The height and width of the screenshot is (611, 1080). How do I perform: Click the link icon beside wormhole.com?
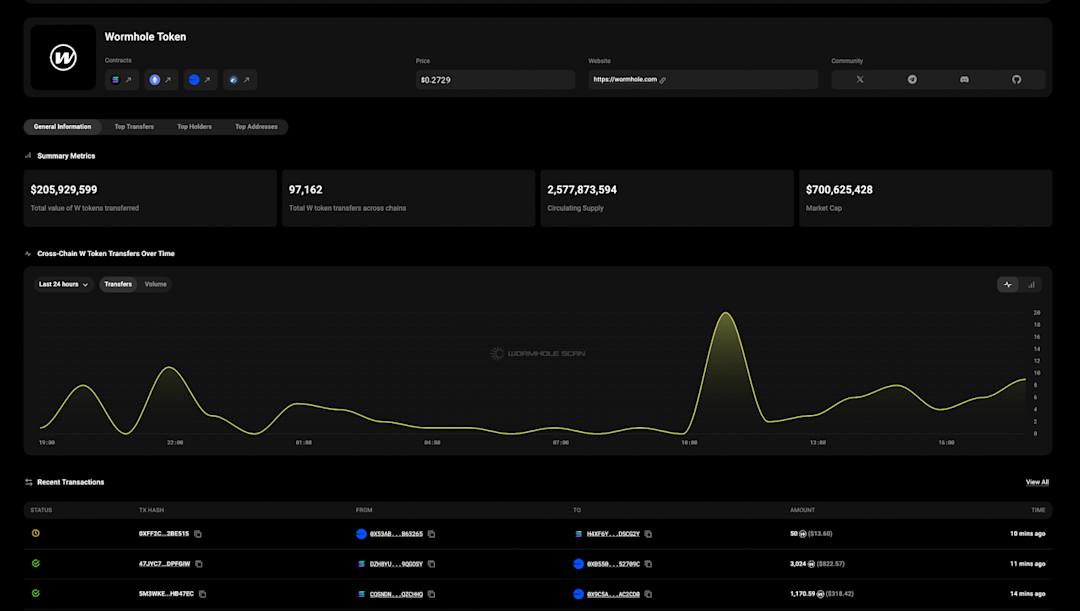(x=663, y=80)
